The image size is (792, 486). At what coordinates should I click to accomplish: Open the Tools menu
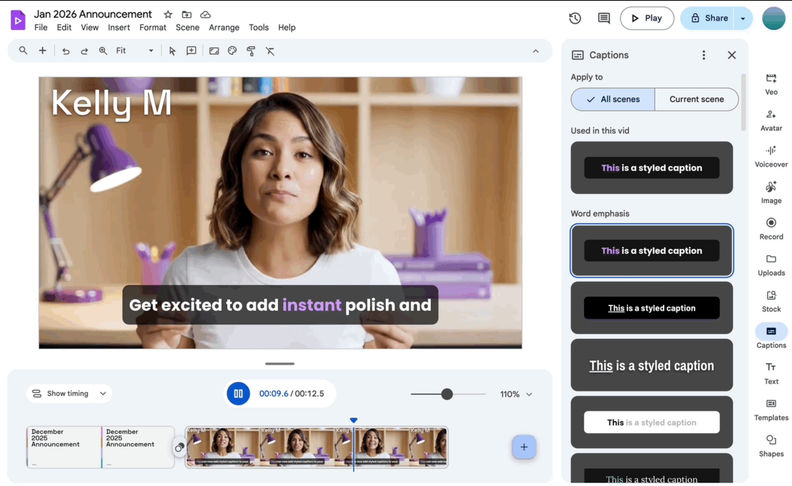pos(259,27)
